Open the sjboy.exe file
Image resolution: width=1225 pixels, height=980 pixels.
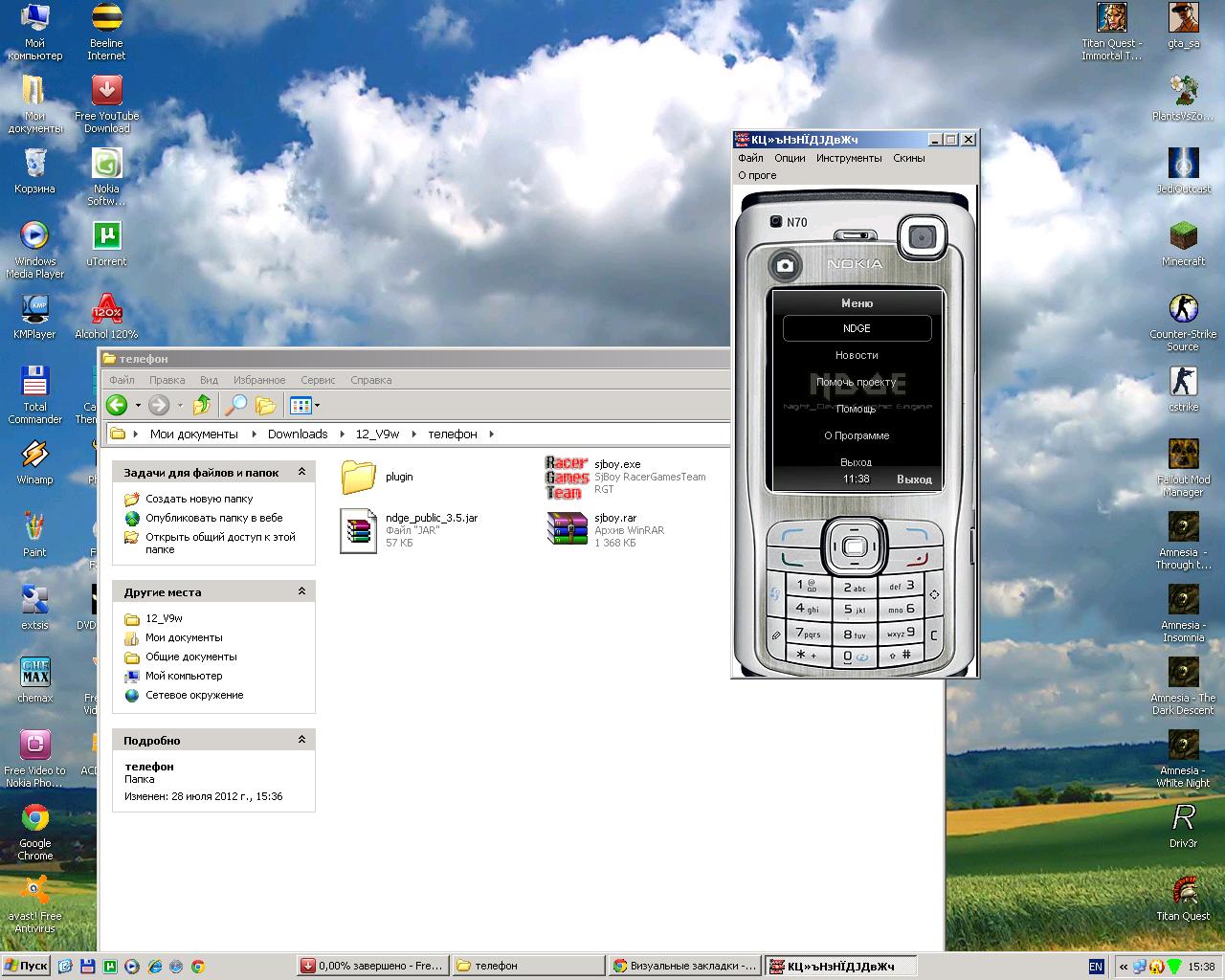[565, 477]
